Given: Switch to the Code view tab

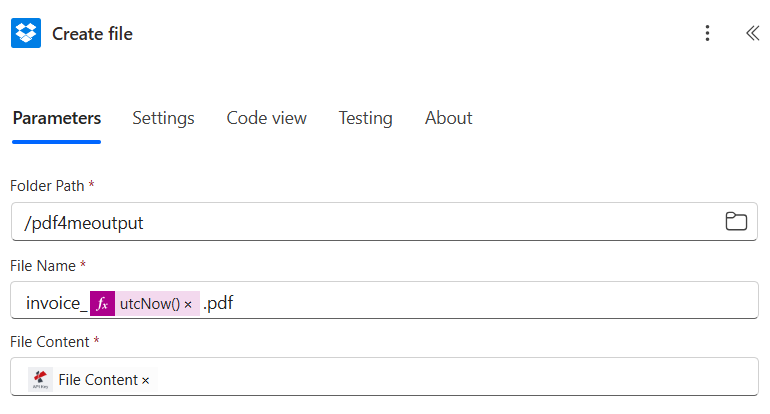Looking at the screenshot, I should (266, 118).
